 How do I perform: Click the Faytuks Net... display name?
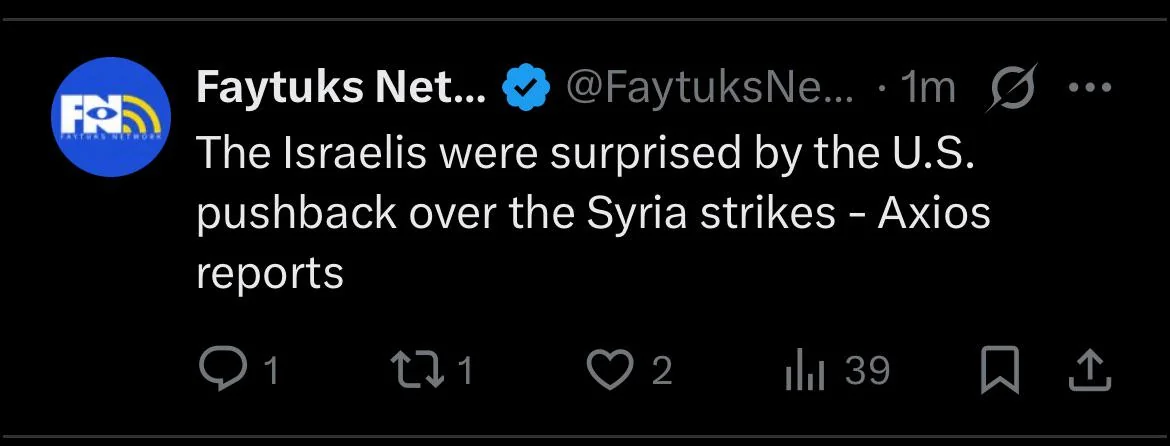(342, 87)
